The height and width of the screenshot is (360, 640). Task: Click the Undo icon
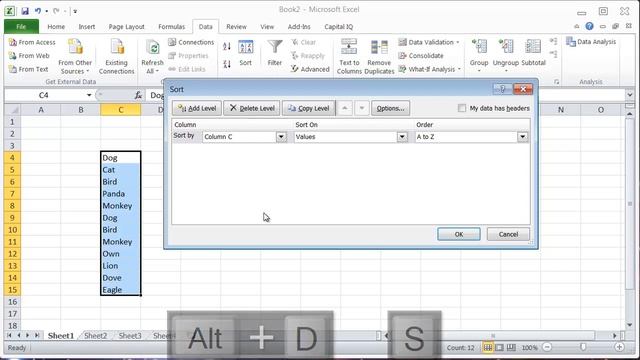(38, 11)
